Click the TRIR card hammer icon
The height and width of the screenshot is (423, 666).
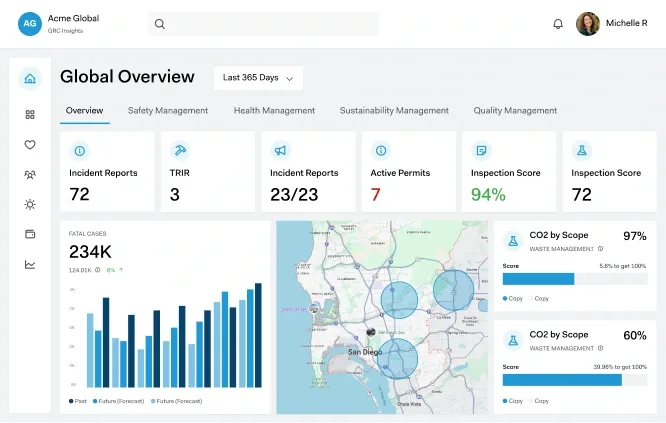180,151
